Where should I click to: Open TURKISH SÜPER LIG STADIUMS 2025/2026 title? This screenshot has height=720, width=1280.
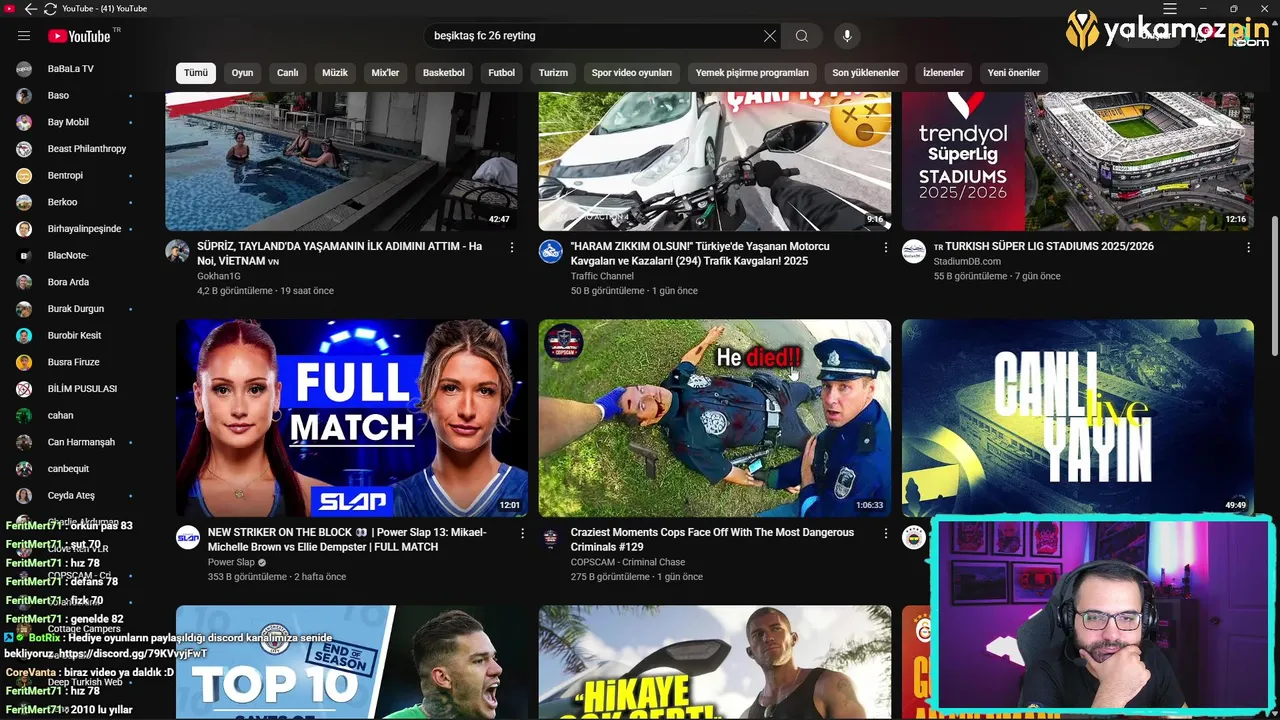(1043, 246)
